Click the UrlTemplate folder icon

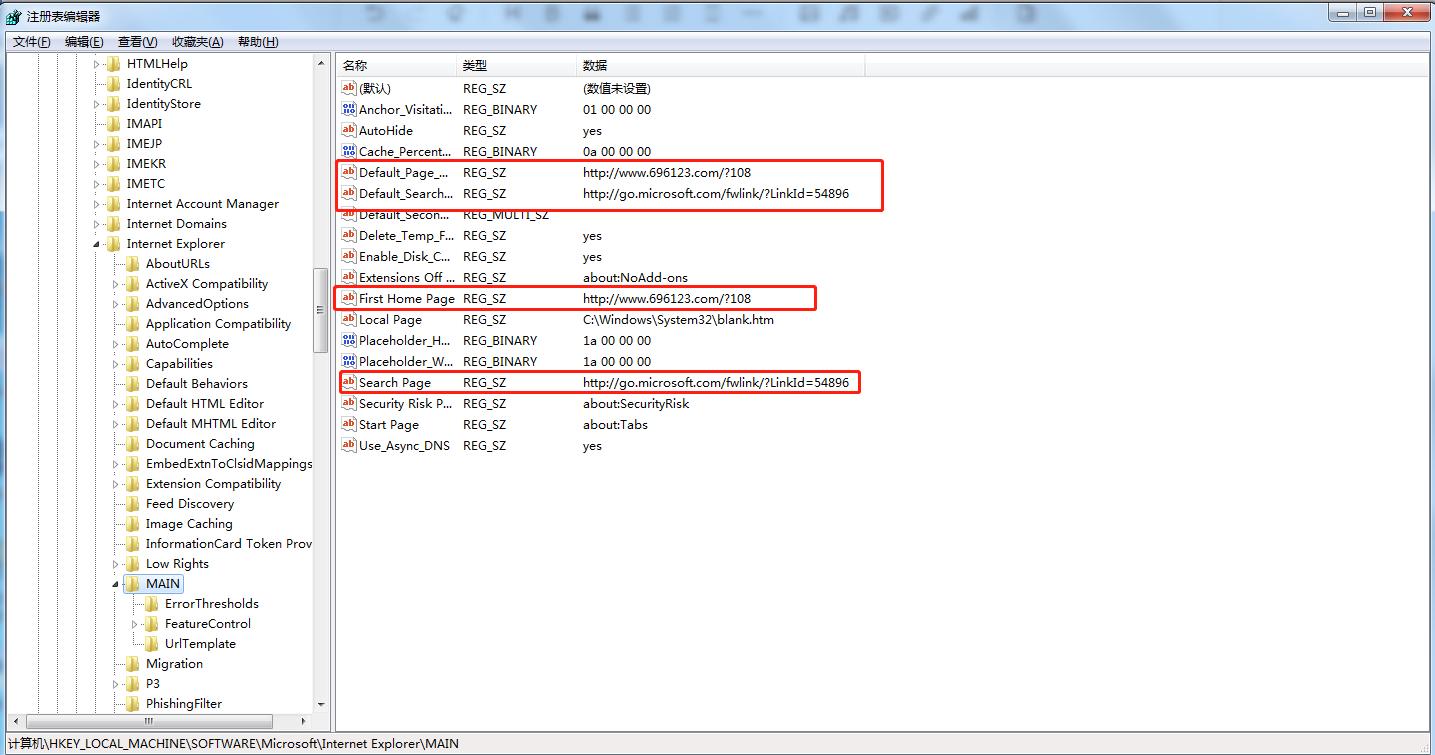click(x=151, y=643)
